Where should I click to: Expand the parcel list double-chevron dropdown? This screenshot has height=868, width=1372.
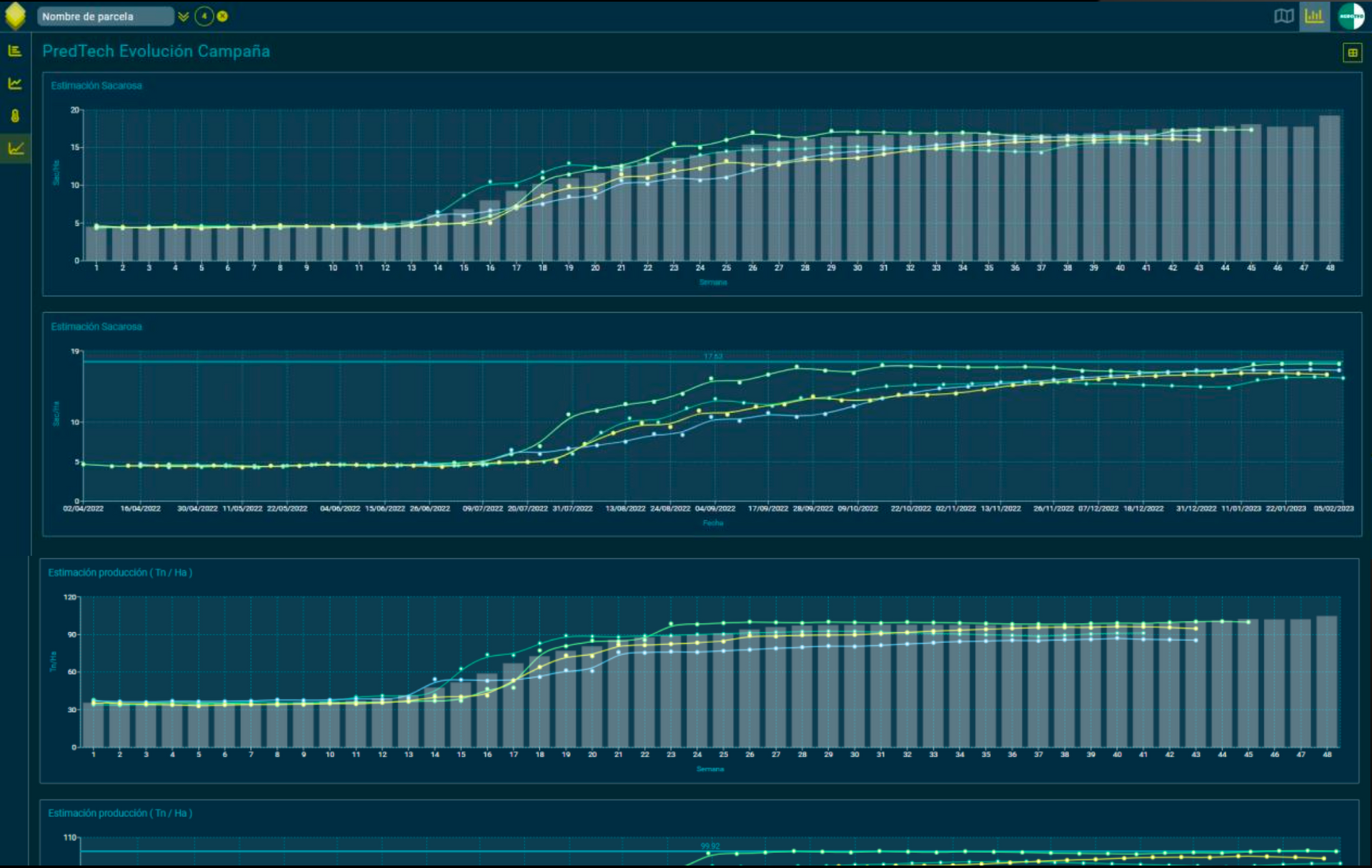pyautogui.click(x=184, y=16)
